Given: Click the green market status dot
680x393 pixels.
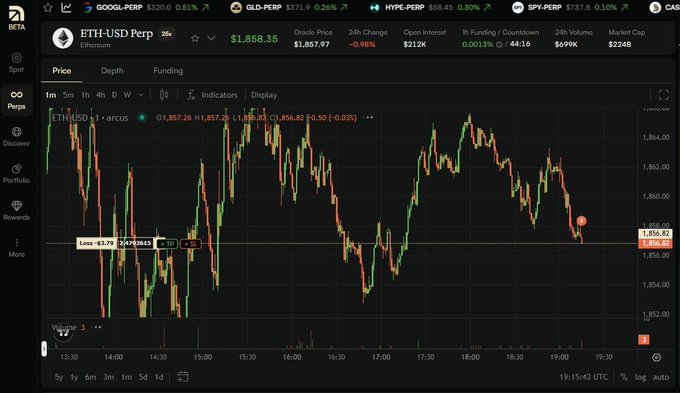Looking at the screenshot, I should pos(142,117).
